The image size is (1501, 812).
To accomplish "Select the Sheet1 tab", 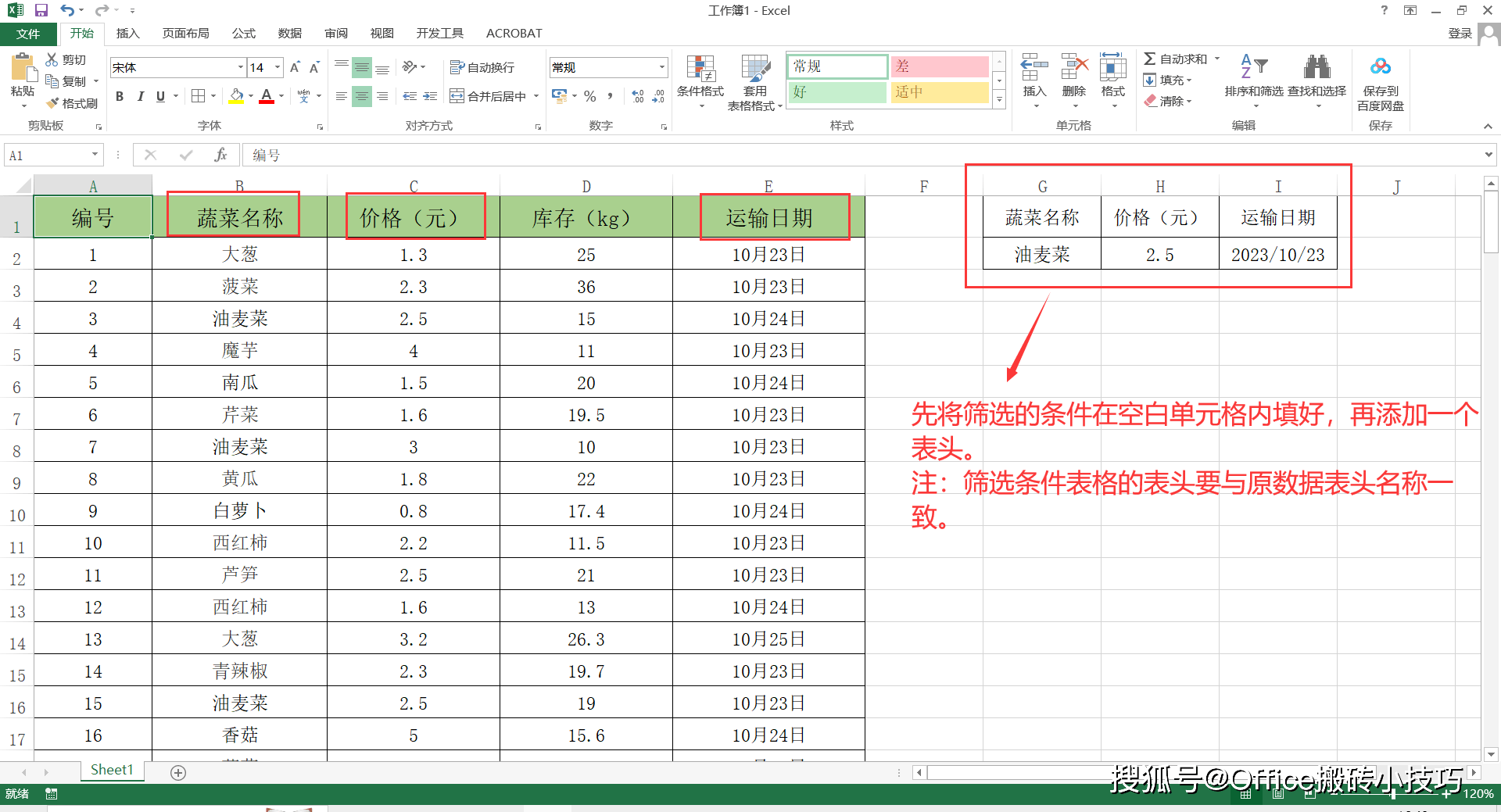I will pyautogui.click(x=112, y=771).
